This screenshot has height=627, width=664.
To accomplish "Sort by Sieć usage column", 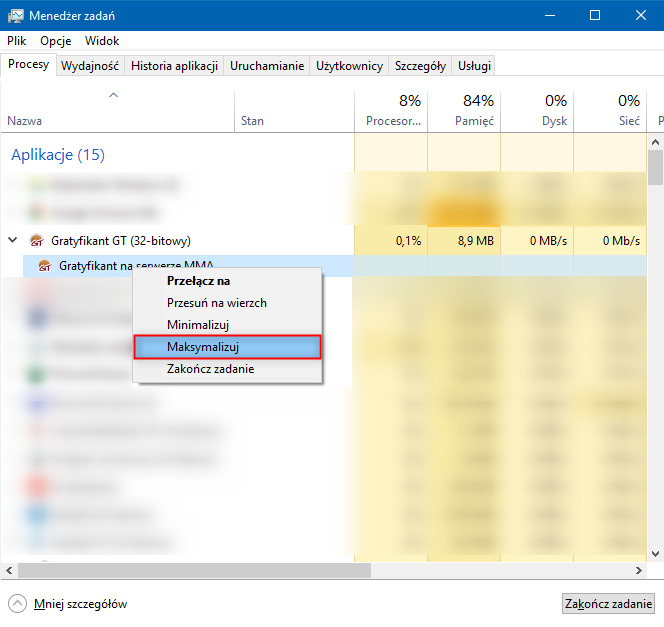I will click(x=610, y=111).
